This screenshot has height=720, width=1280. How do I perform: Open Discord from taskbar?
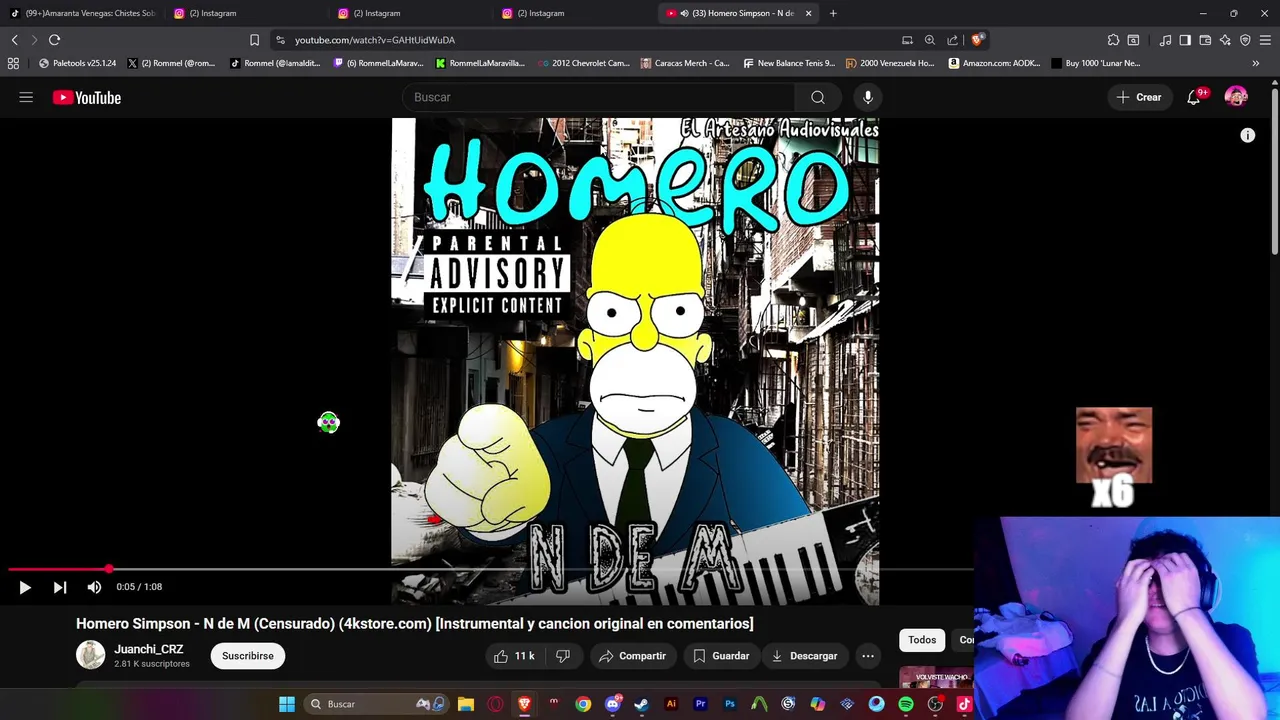pos(613,704)
